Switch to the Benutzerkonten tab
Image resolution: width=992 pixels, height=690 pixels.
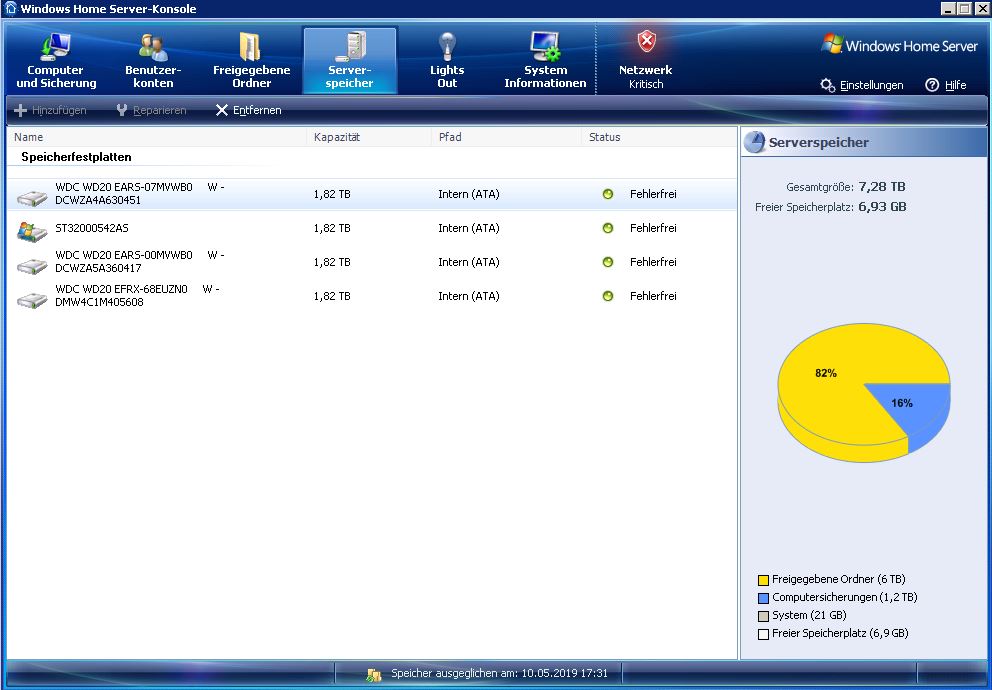click(153, 61)
